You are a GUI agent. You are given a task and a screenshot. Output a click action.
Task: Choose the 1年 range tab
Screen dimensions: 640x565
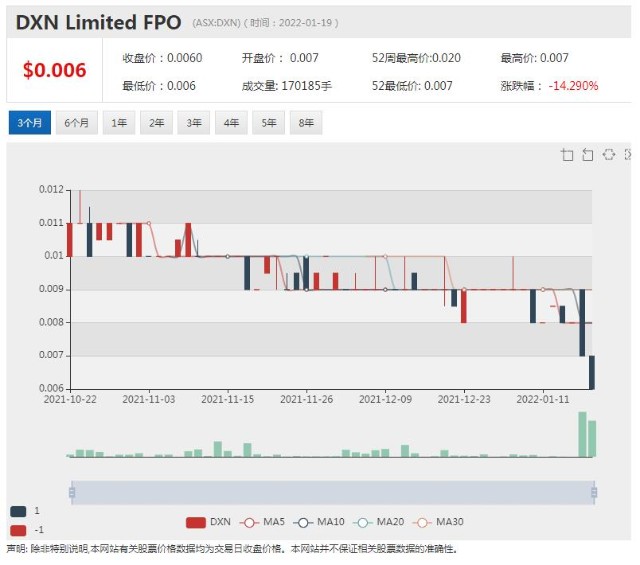[119, 122]
